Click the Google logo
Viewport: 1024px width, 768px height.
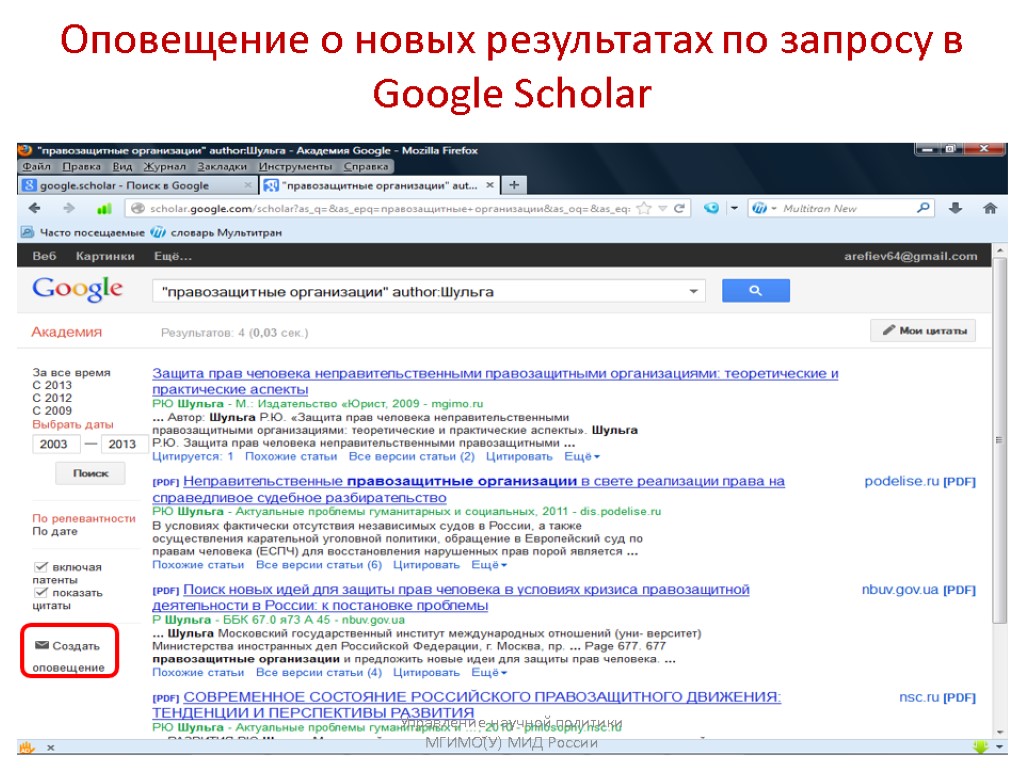(x=77, y=289)
